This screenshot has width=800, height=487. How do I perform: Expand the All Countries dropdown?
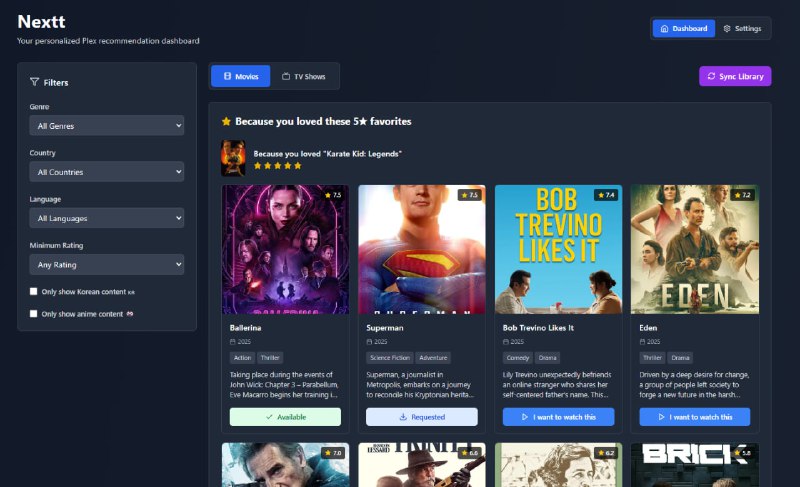tap(107, 172)
